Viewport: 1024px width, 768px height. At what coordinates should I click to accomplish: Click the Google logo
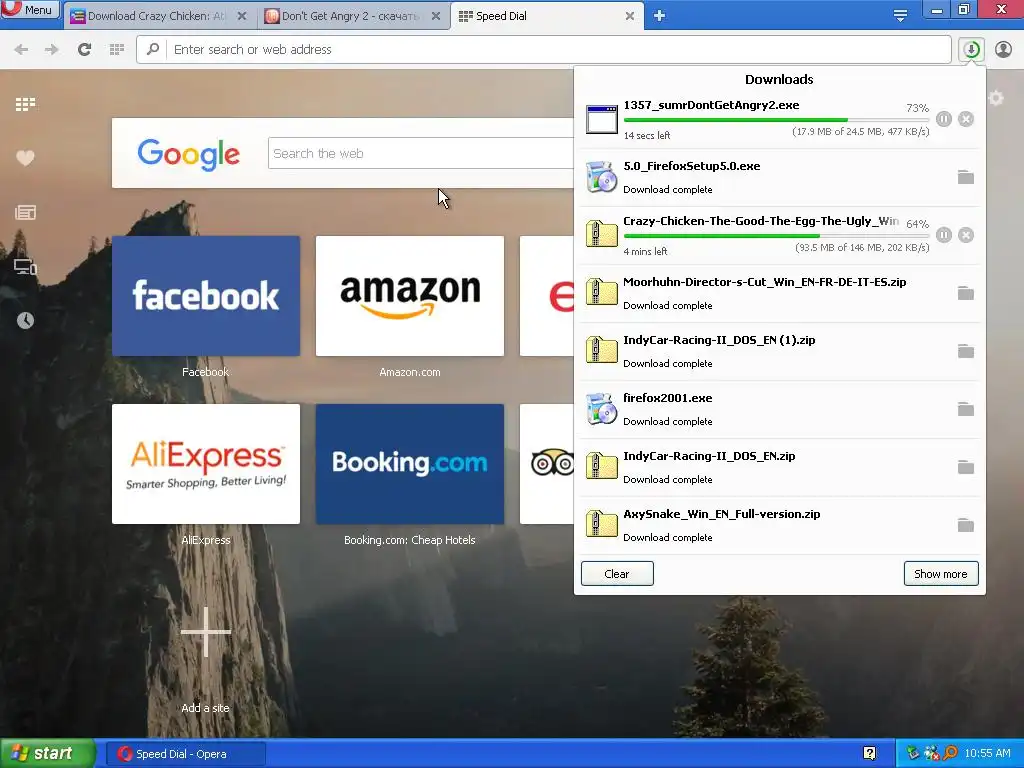coord(189,154)
